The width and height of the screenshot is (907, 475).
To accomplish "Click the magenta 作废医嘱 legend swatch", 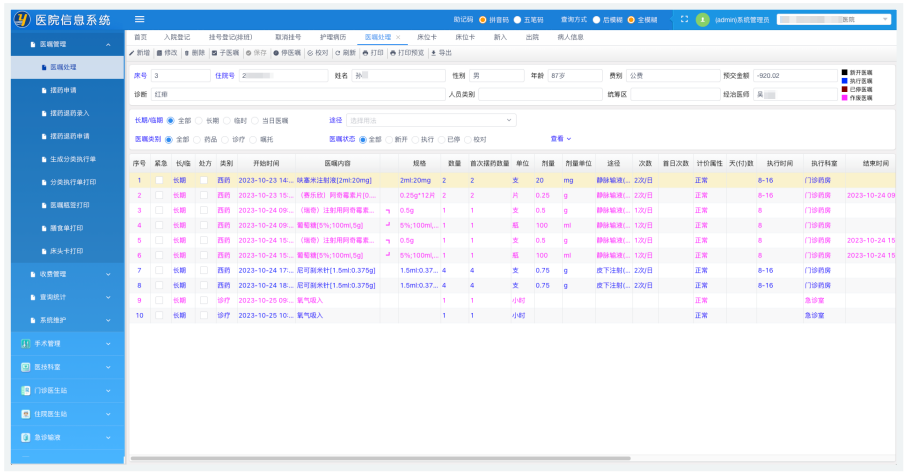I will pyautogui.click(x=844, y=97).
